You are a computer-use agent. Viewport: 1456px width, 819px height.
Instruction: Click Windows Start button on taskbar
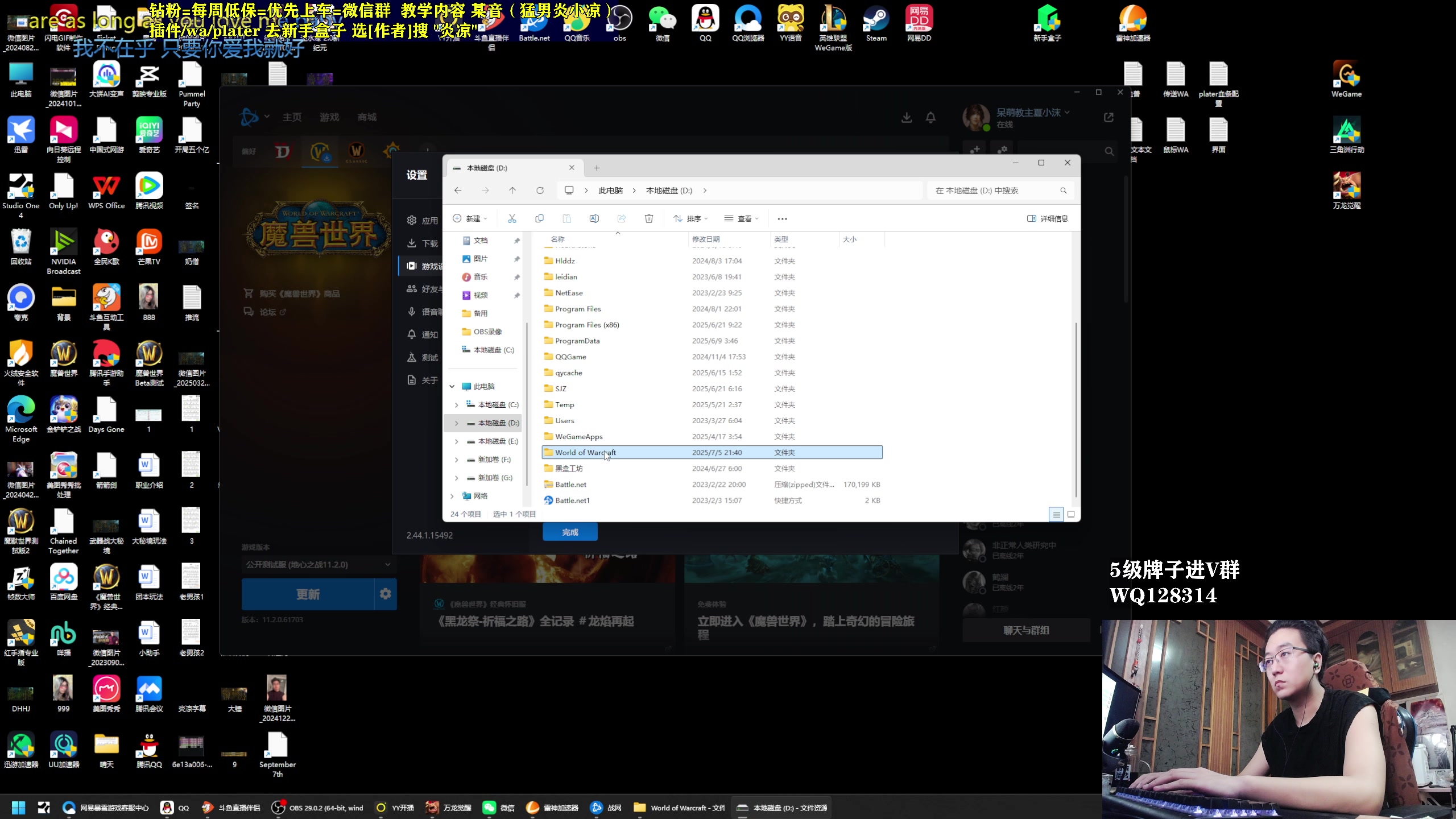pyautogui.click(x=19, y=808)
